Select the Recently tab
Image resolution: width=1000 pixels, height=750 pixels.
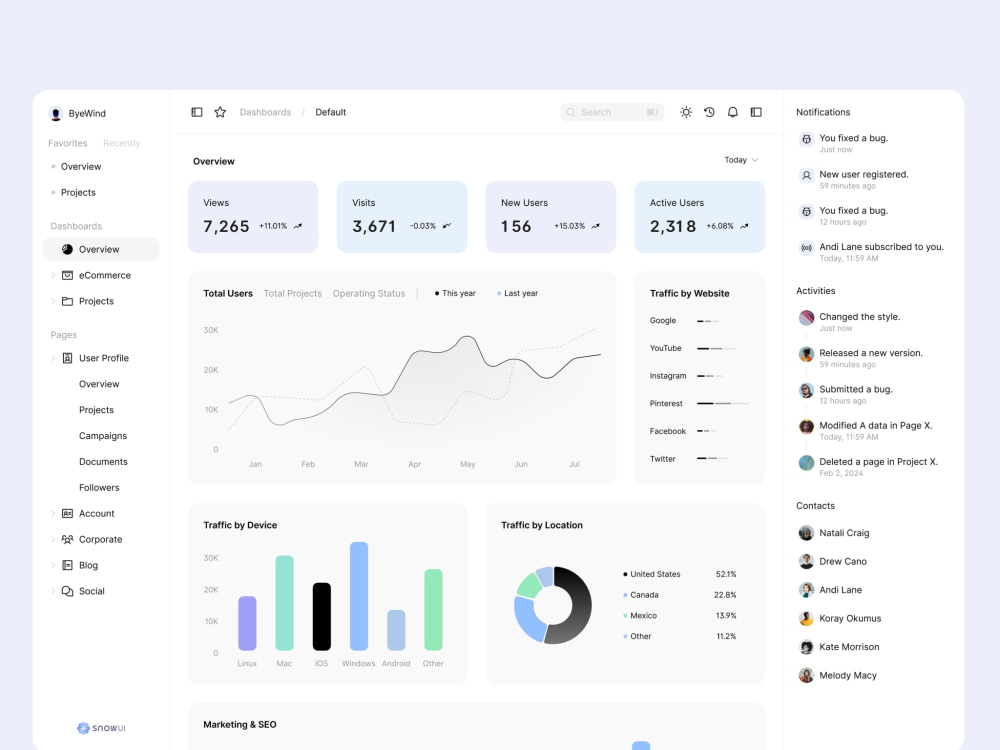tap(121, 143)
